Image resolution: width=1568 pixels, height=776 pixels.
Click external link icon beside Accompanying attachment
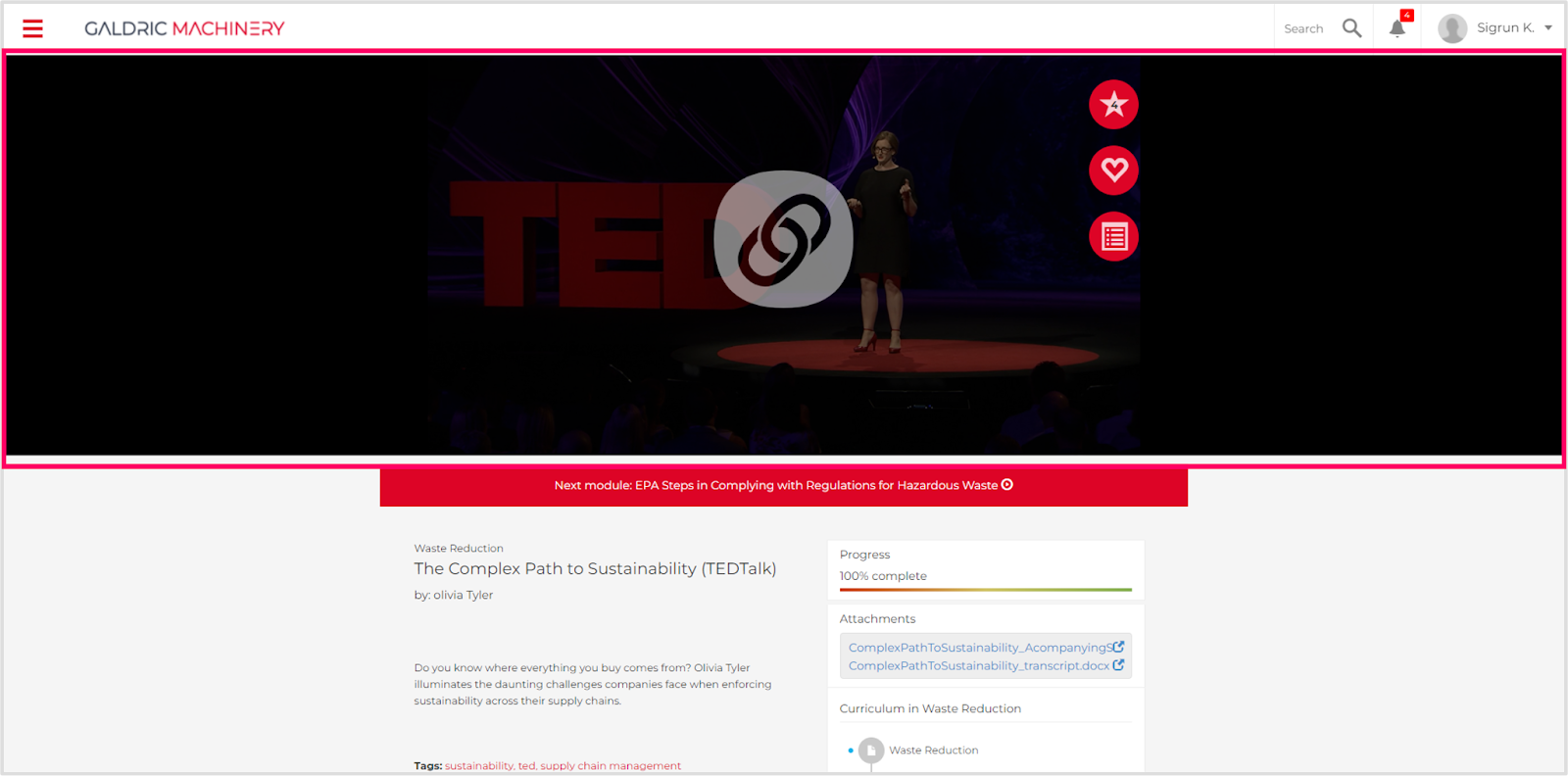pos(1118,647)
